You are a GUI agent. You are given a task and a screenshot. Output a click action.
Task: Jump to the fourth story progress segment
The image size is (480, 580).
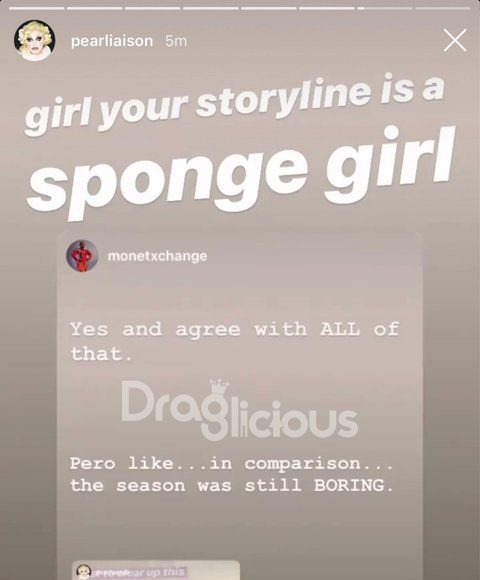point(210,8)
